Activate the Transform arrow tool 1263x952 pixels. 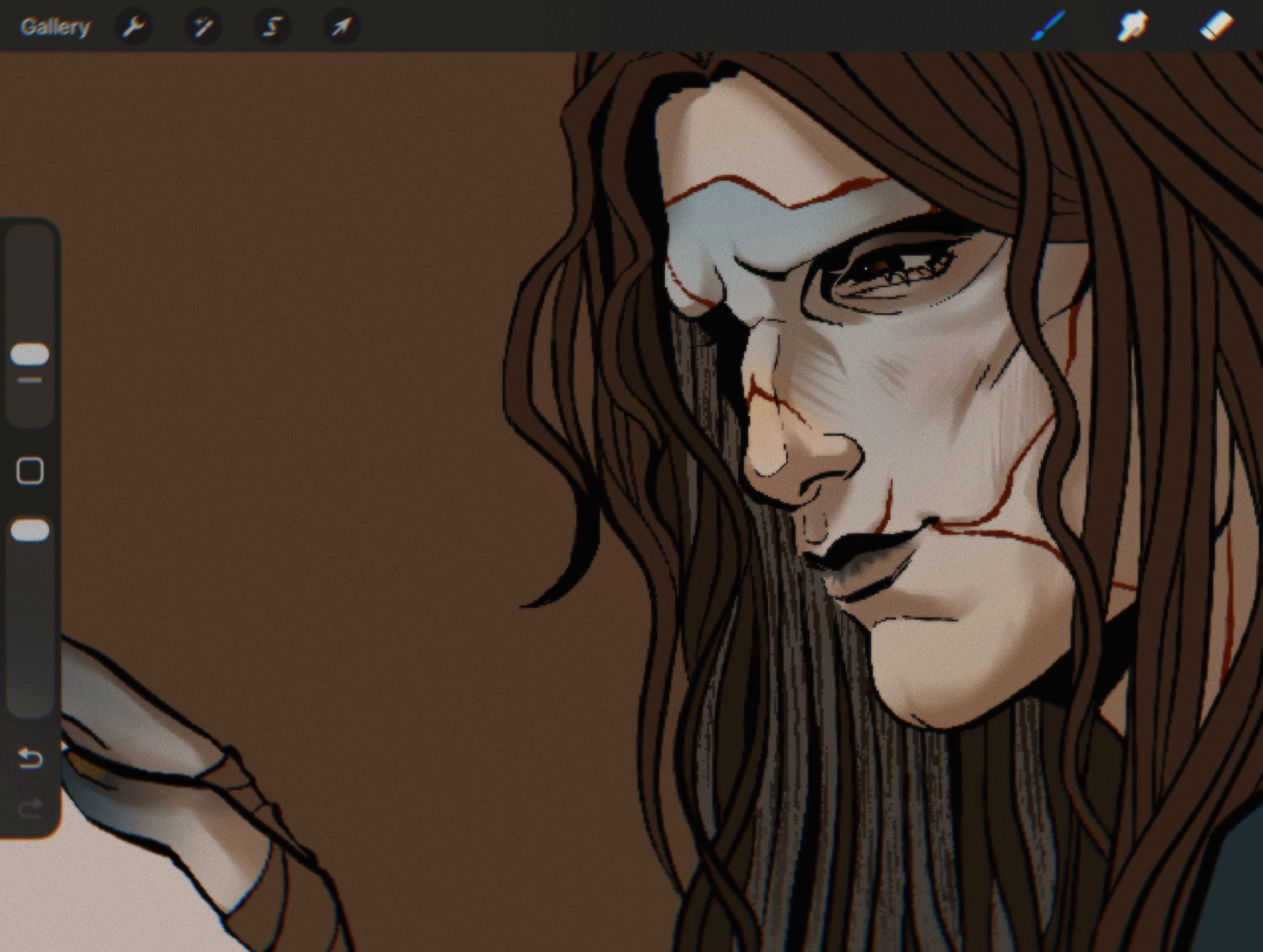point(341,27)
